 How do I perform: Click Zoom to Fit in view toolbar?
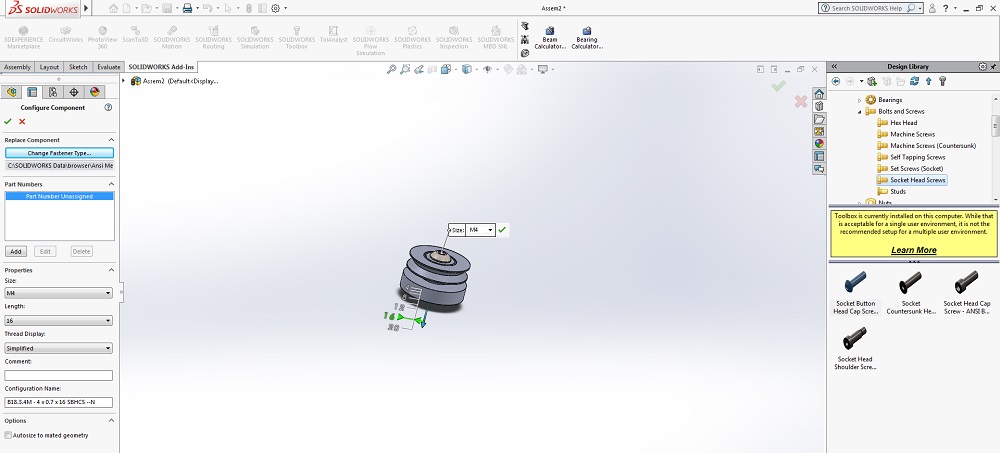(392, 69)
